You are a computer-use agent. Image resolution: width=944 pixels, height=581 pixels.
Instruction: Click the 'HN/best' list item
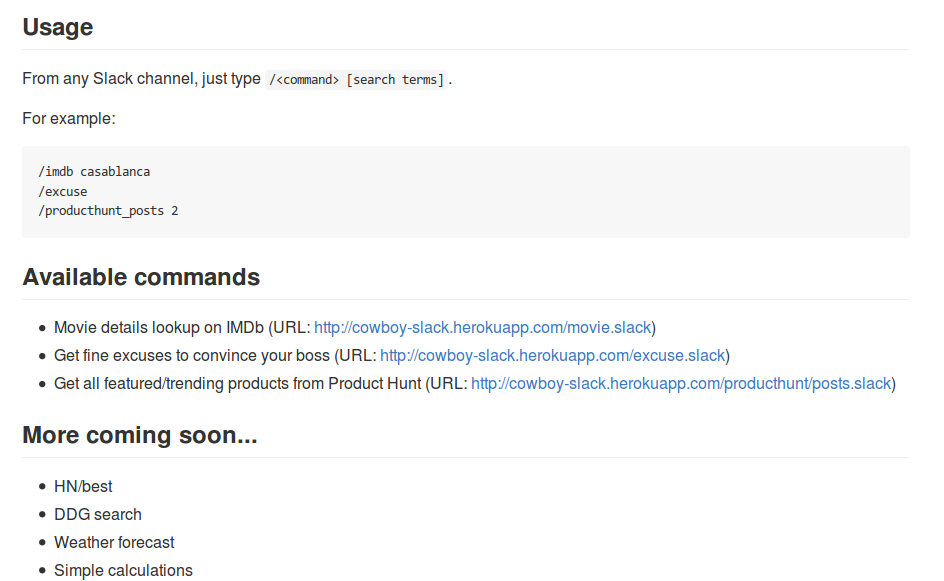[x=83, y=486]
